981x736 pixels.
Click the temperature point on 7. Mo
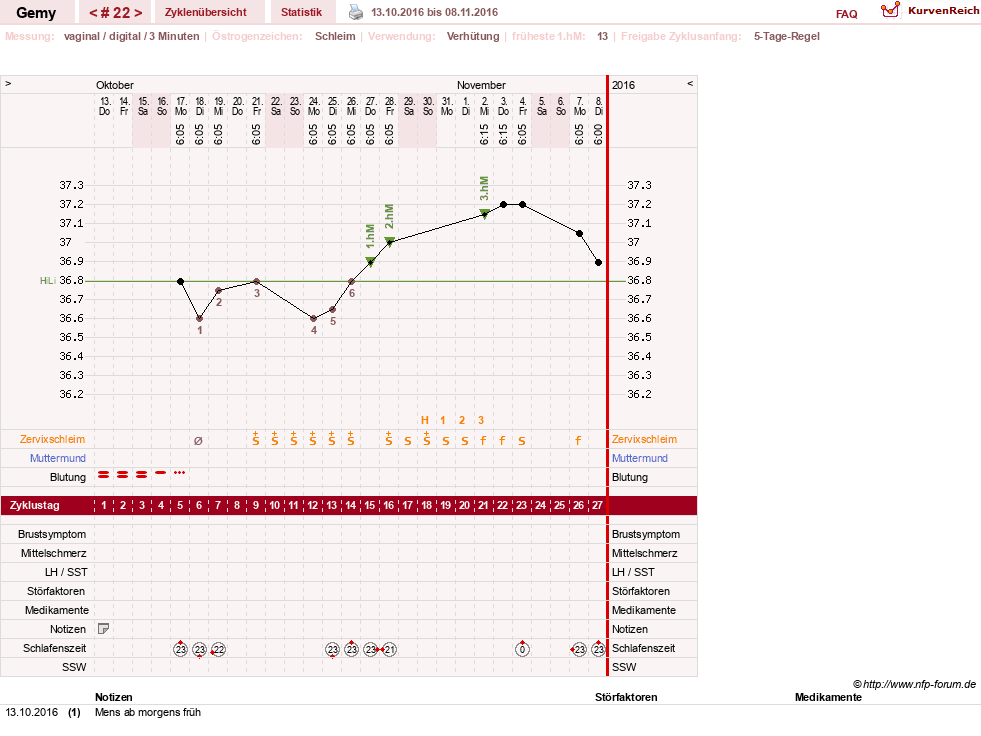pos(579,233)
